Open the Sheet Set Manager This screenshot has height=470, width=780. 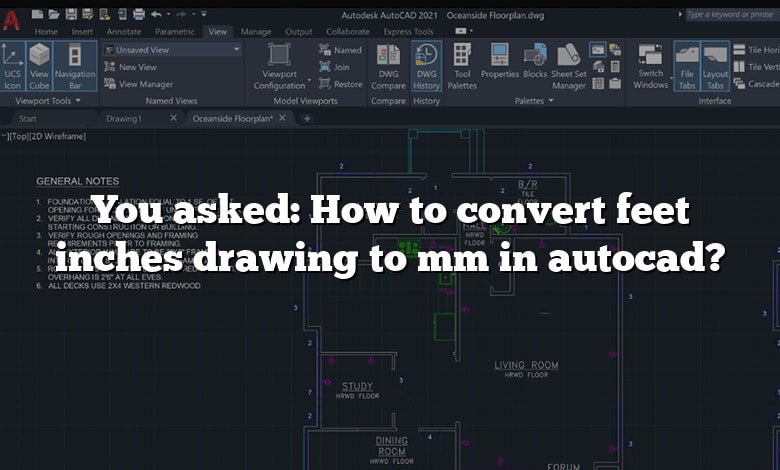point(569,66)
